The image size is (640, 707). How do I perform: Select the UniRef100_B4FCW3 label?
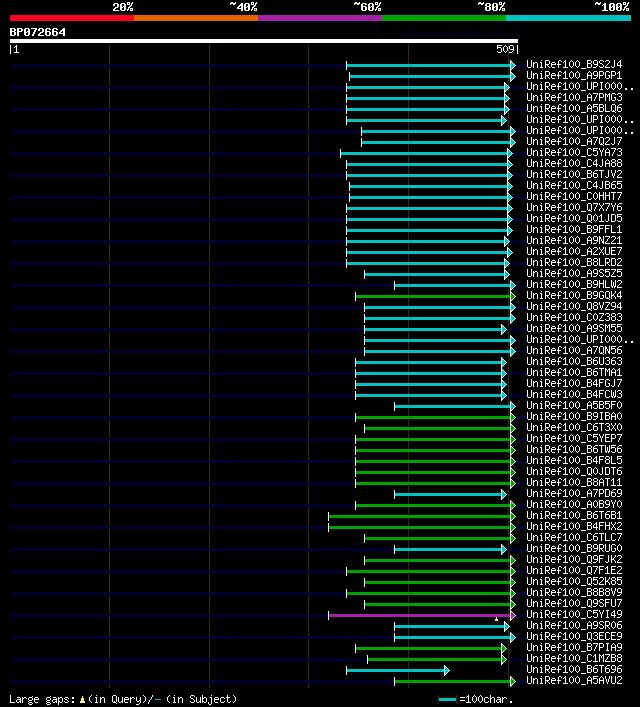[x=574, y=395]
